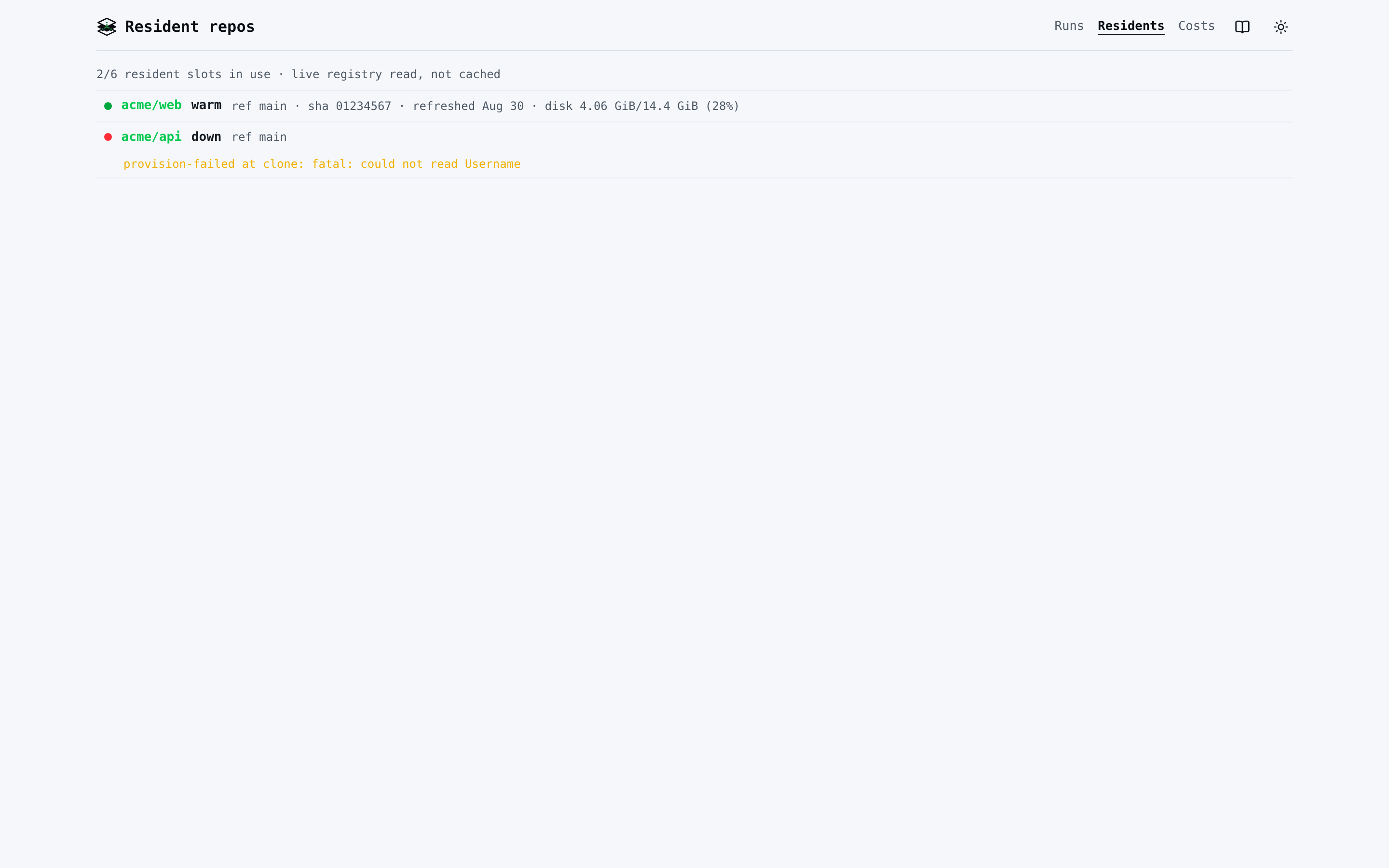1389x868 pixels.
Task: Click the 'sha 01234567' value
Action: (x=350, y=106)
